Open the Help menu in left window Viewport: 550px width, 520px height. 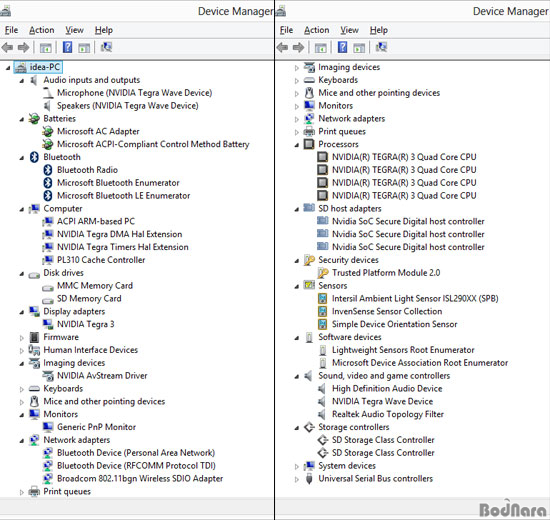pos(103,30)
